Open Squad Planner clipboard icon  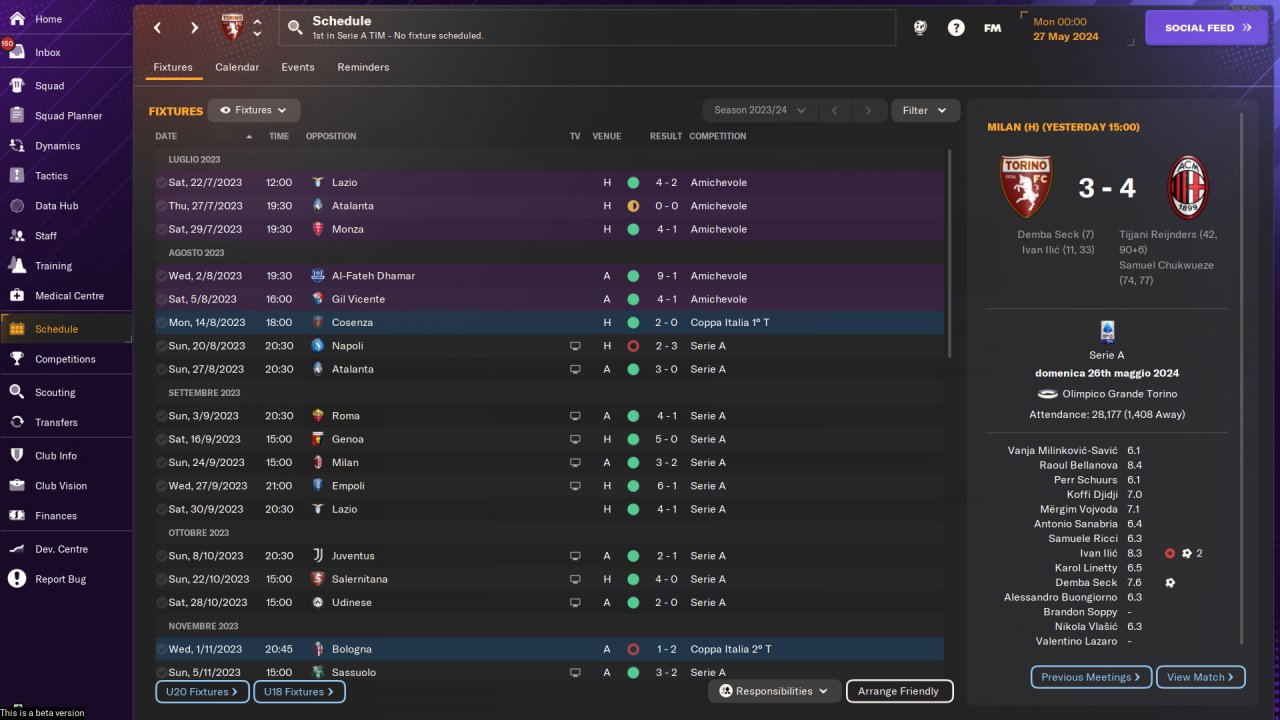pos(17,116)
